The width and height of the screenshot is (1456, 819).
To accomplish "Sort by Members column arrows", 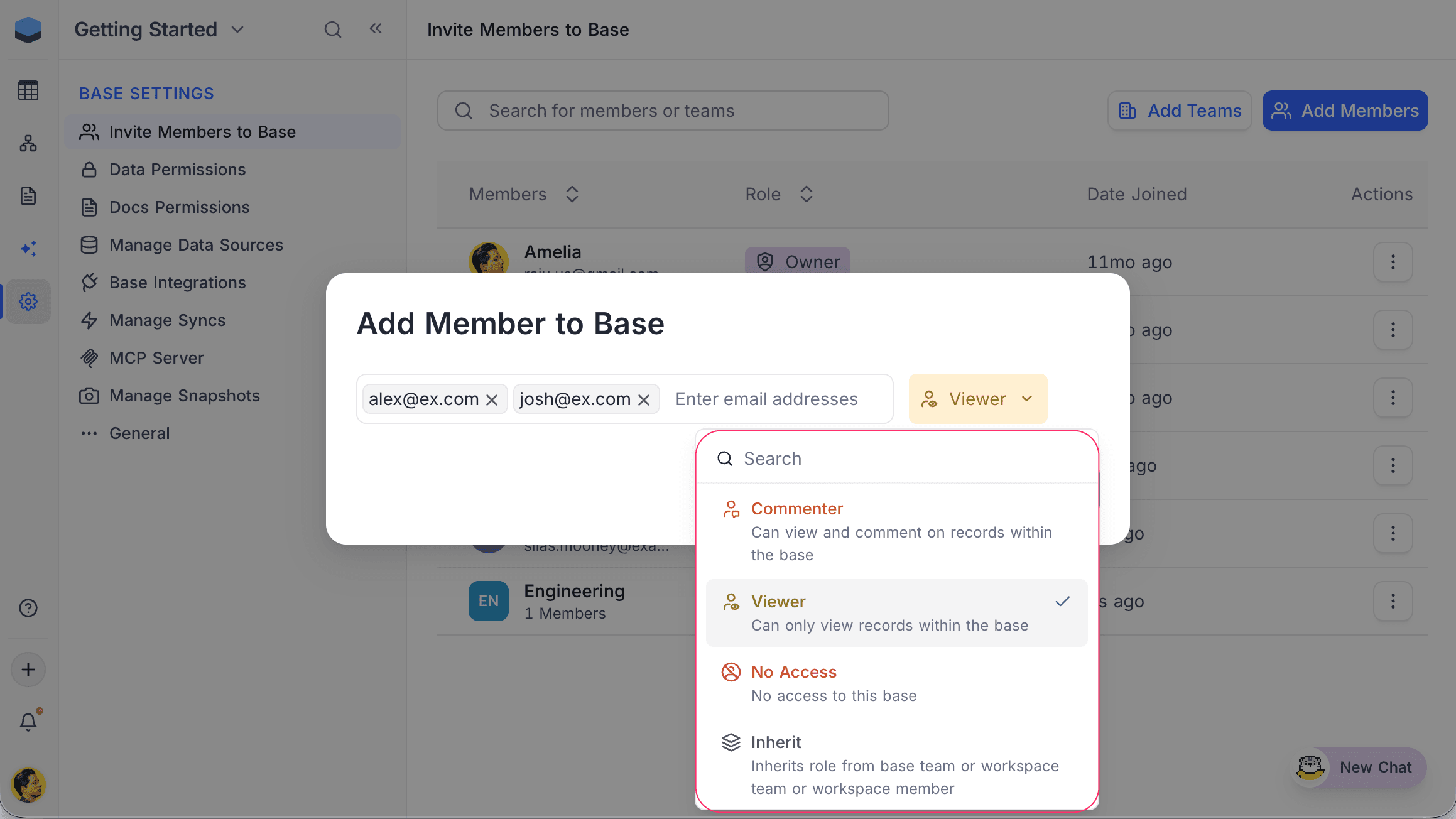I will tap(572, 194).
